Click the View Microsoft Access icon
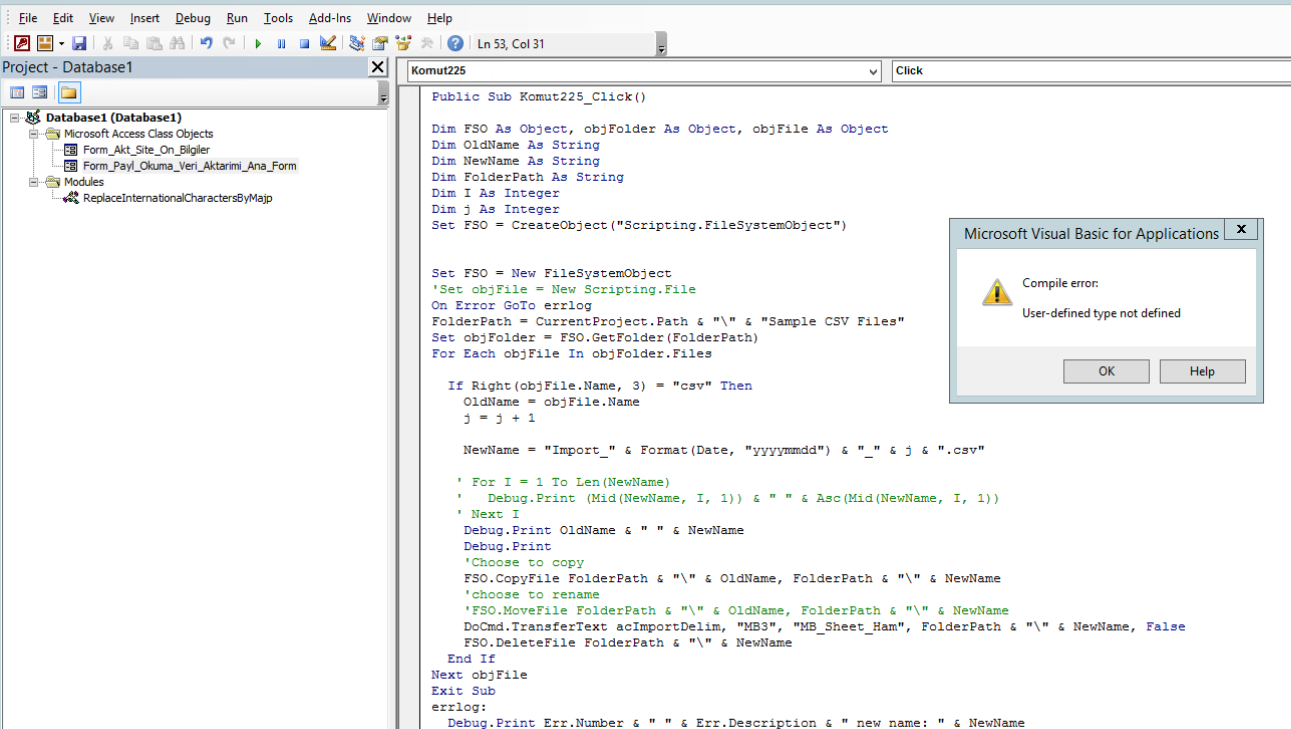The width and height of the screenshot is (1291, 729). tap(21, 43)
